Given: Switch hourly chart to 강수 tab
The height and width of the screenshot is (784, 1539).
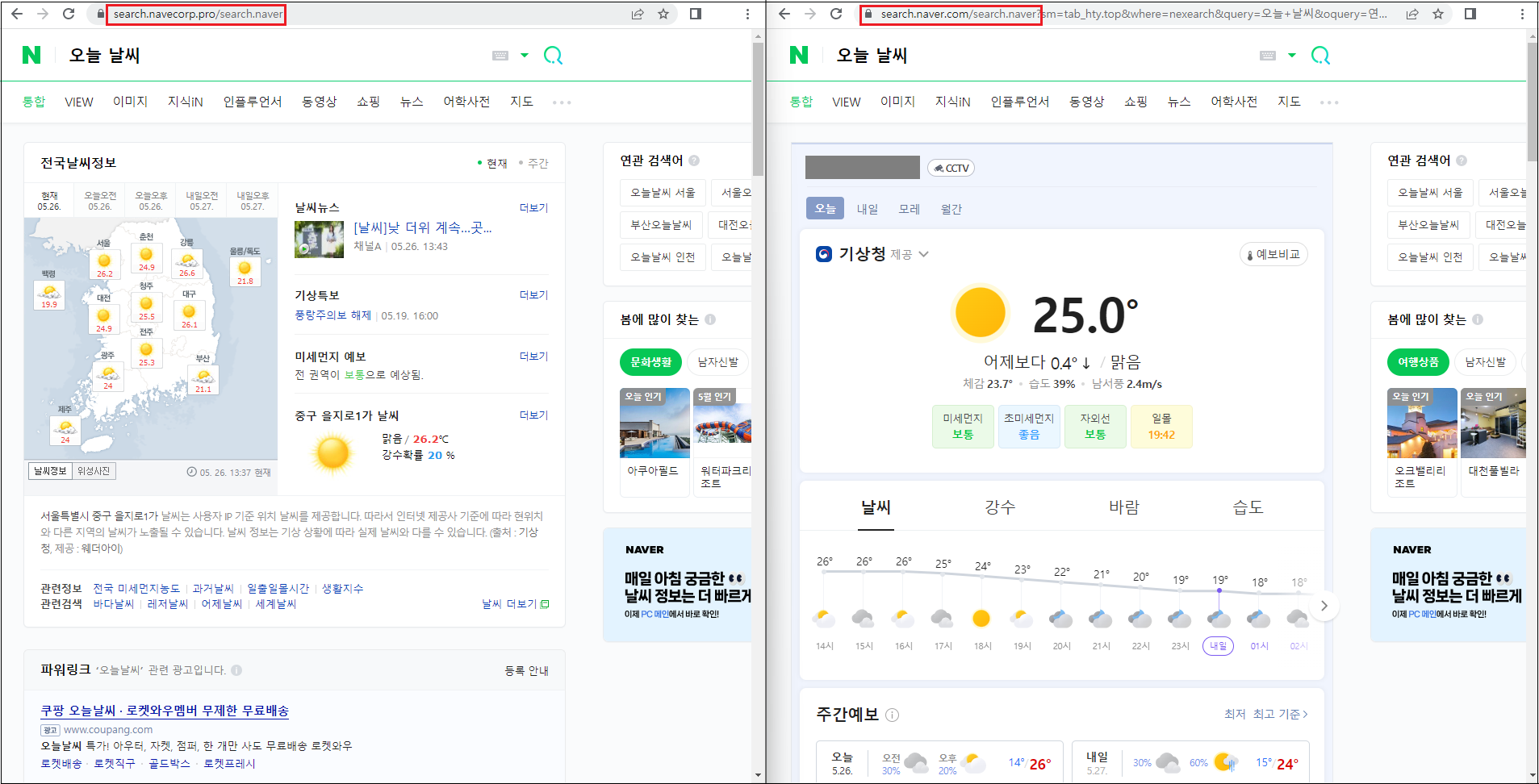Looking at the screenshot, I should point(999,507).
